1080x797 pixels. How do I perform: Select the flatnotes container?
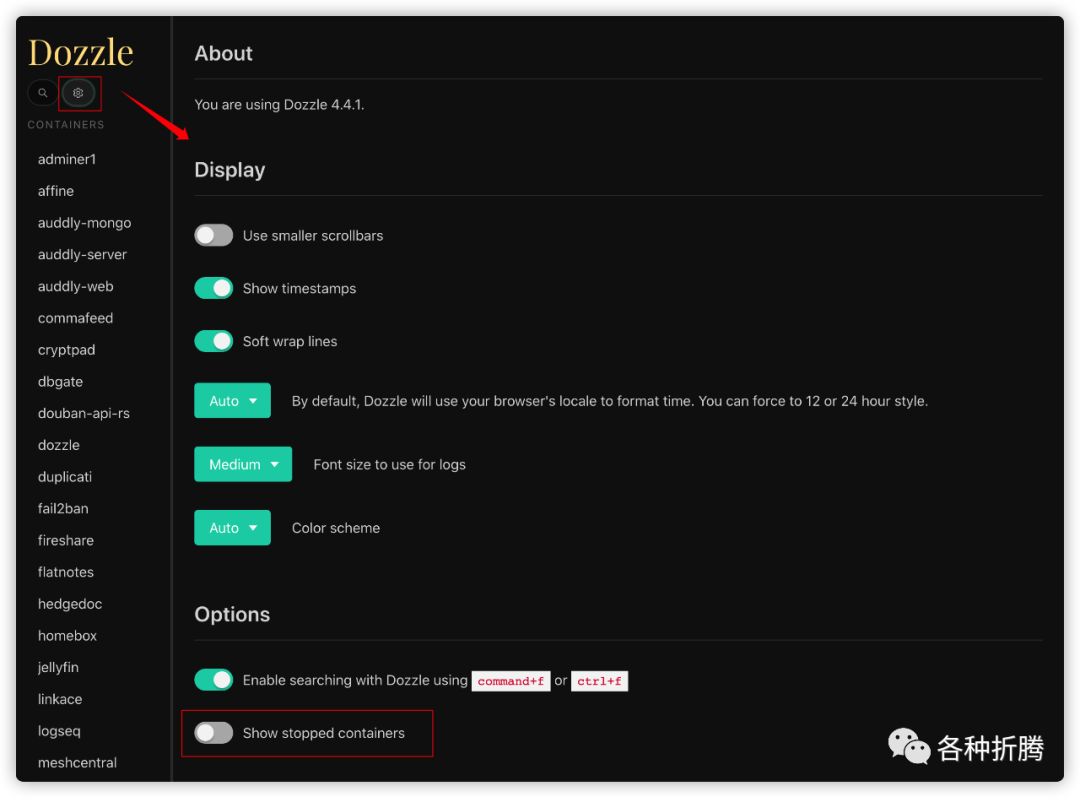[65, 572]
